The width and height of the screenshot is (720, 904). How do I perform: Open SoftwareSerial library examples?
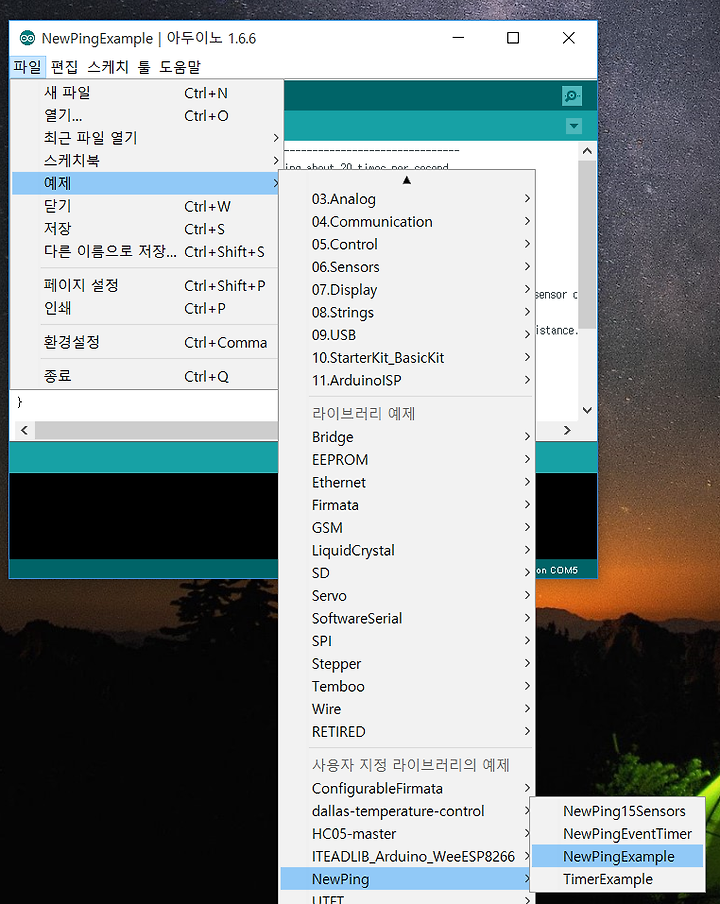407,619
